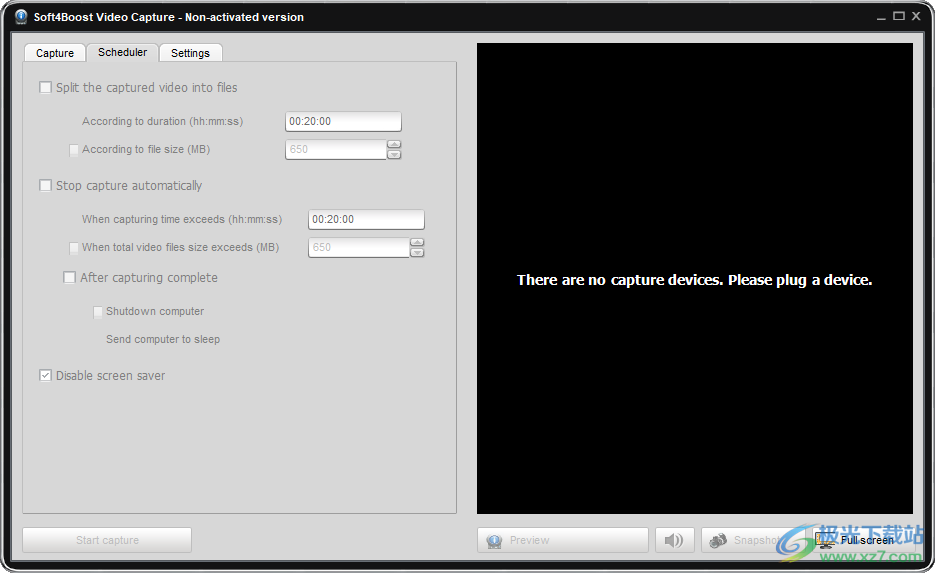
Task: Click the Soft4Boost app icon in title bar
Action: coord(21,17)
